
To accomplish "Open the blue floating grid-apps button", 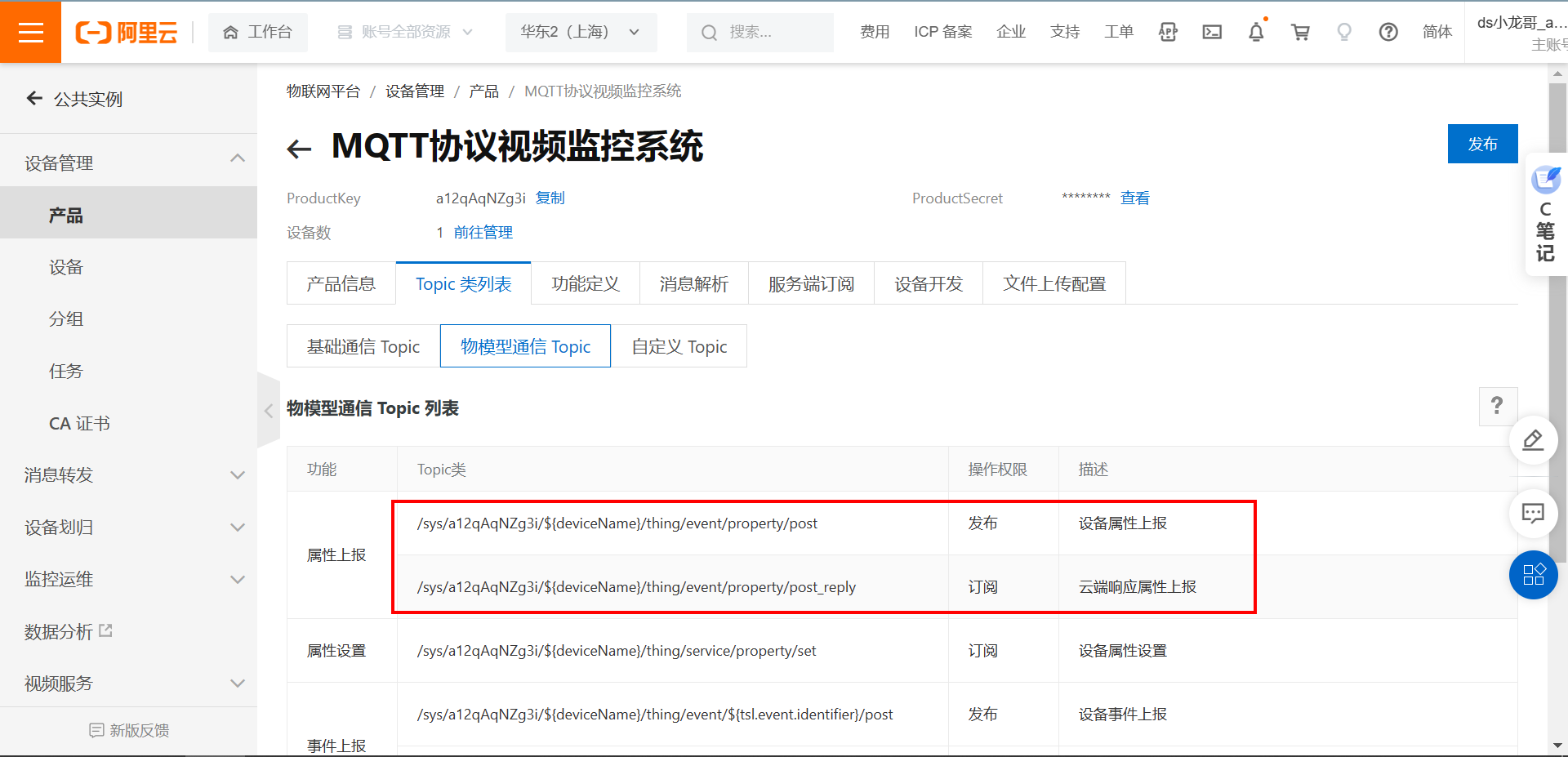I will pos(1533,575).
